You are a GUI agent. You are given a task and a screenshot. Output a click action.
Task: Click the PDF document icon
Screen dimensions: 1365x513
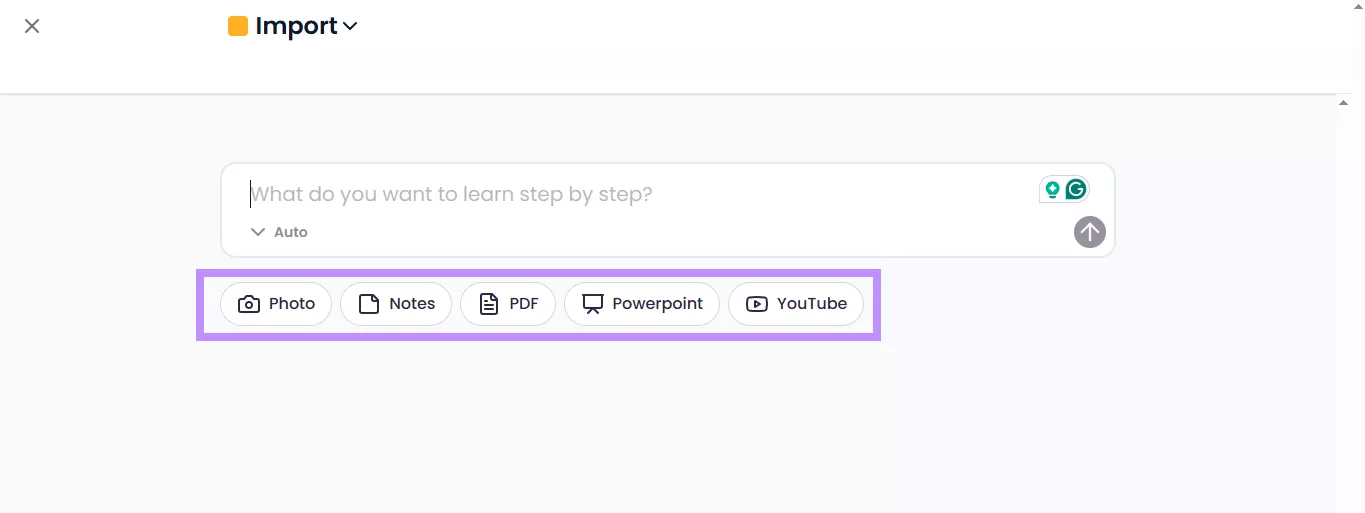(488, 304)
